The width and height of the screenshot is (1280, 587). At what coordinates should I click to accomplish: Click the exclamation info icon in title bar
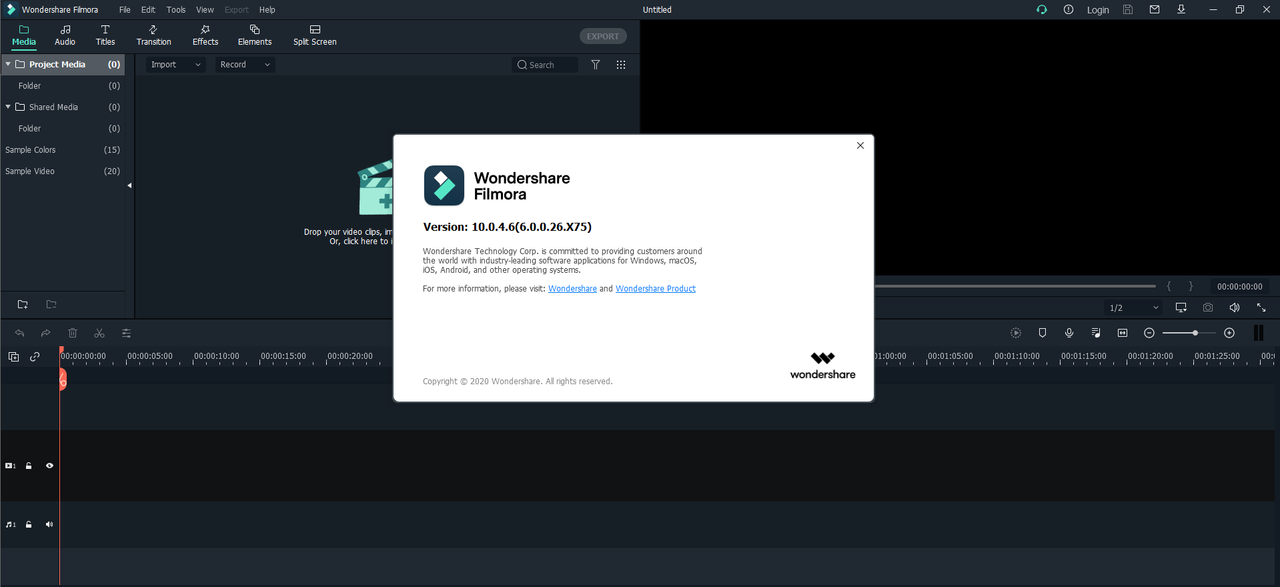coord(1068,10)
